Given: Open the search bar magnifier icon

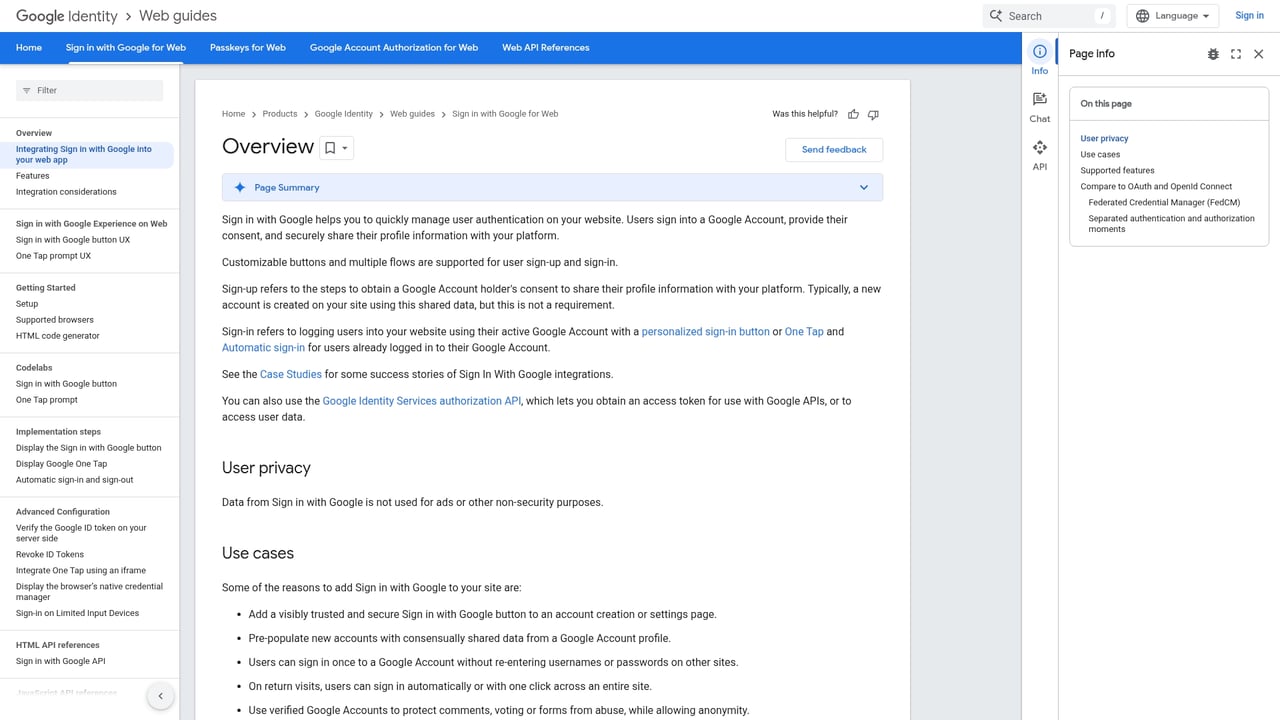Looking at the screenshot, I should pyautogui.click(x=995, y=15).
